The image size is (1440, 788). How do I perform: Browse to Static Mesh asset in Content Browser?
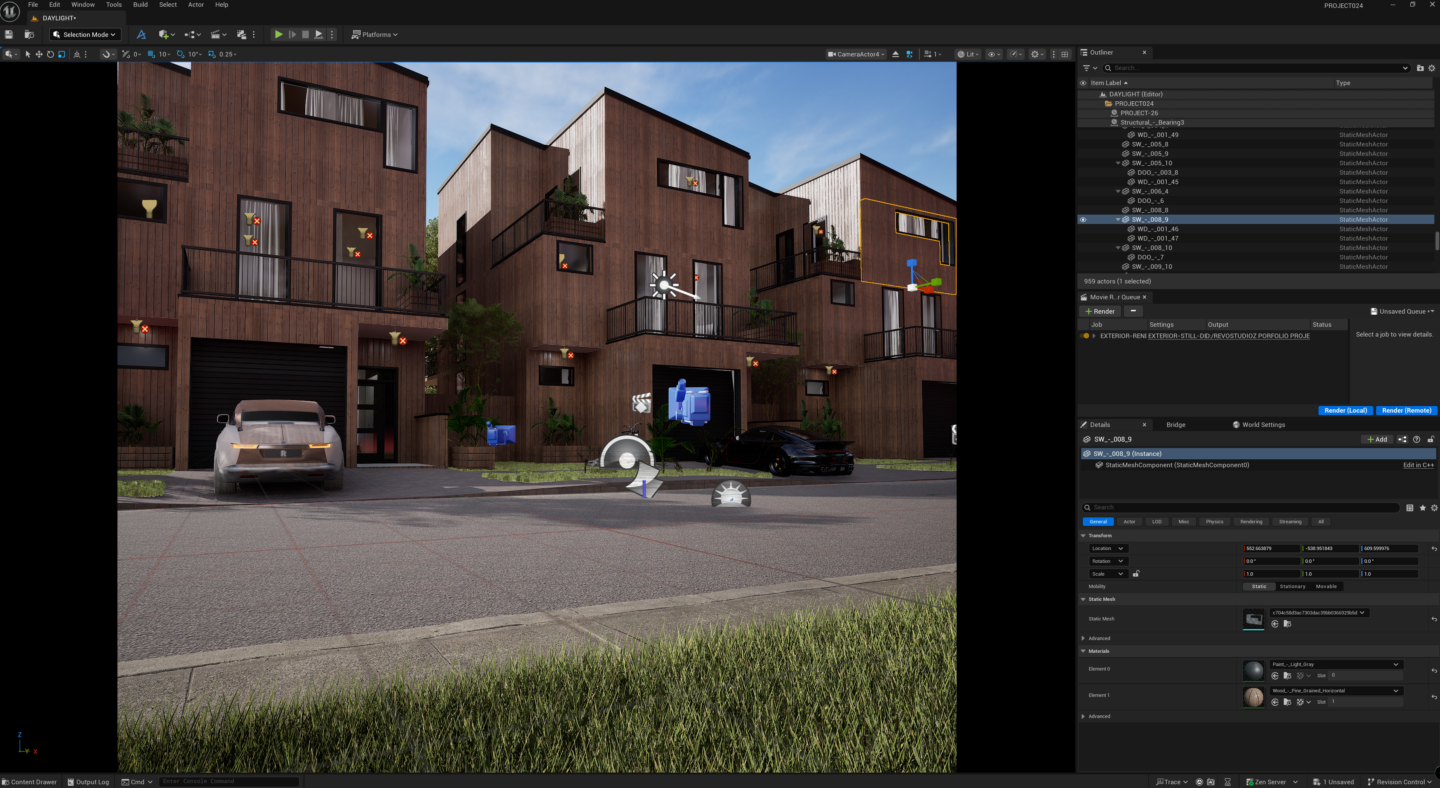point(1287,624)
